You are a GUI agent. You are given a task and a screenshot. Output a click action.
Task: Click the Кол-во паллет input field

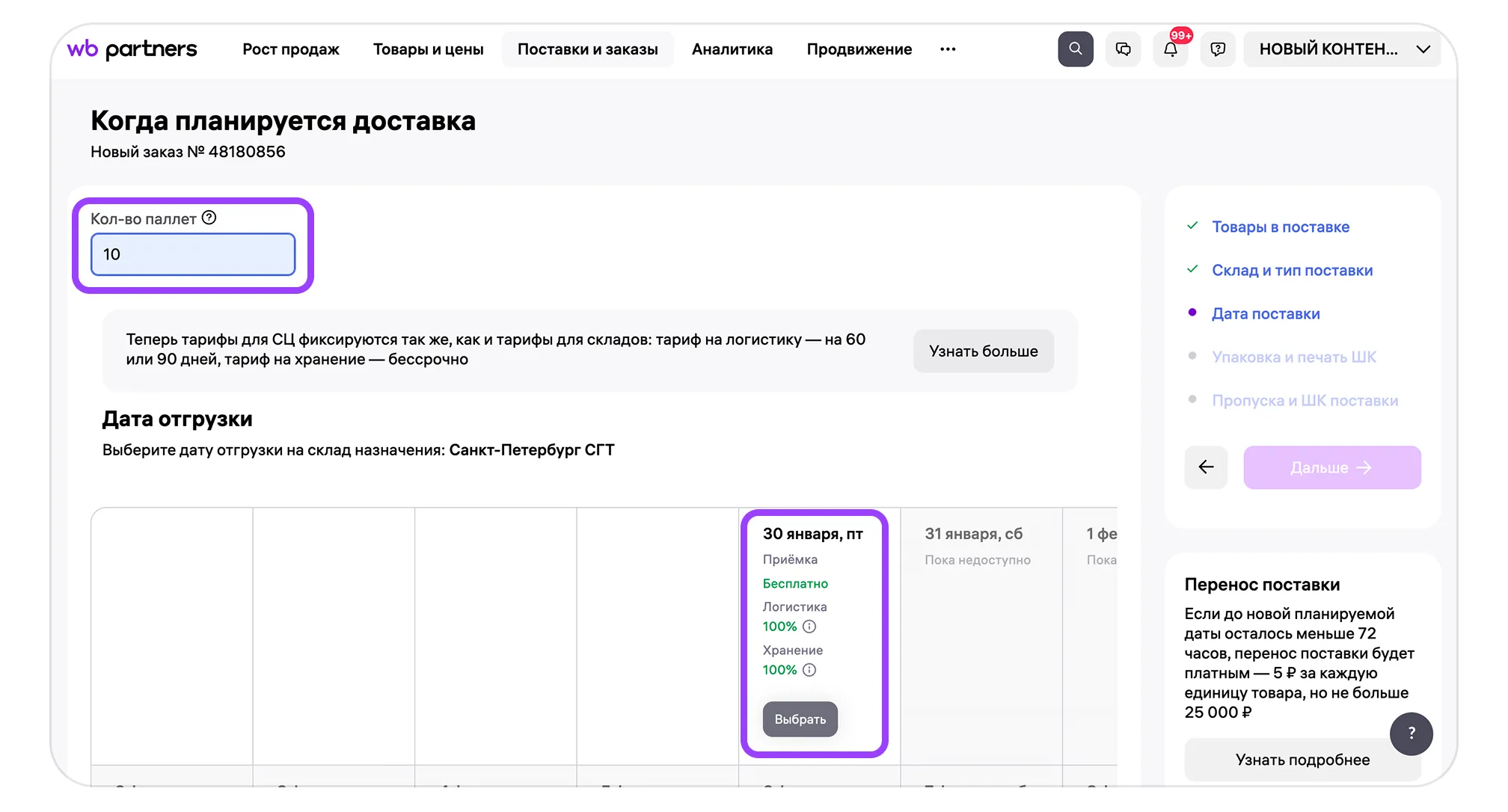pos(193,254)
